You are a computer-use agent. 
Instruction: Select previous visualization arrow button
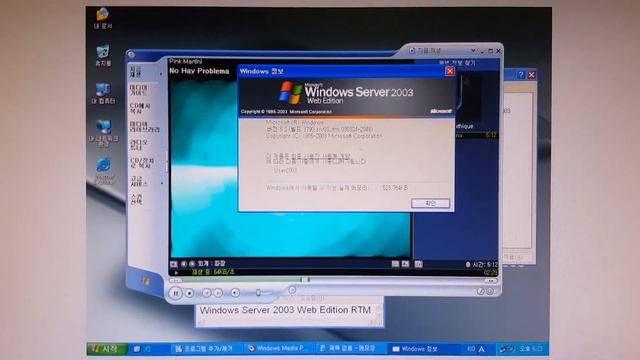coord(184,264)
